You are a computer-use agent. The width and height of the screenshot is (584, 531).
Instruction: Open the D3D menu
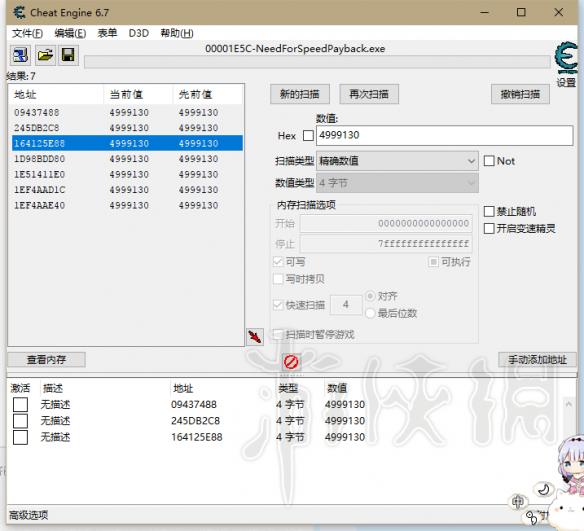pyautogui.click(x=139, y=34)
